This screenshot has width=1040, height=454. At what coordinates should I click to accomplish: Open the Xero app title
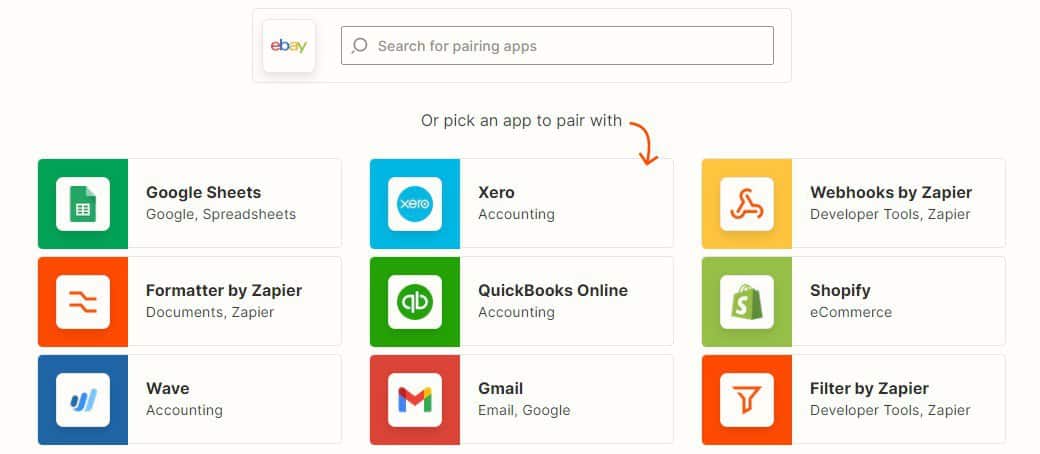pyautogui.click(x=496, y=192)
